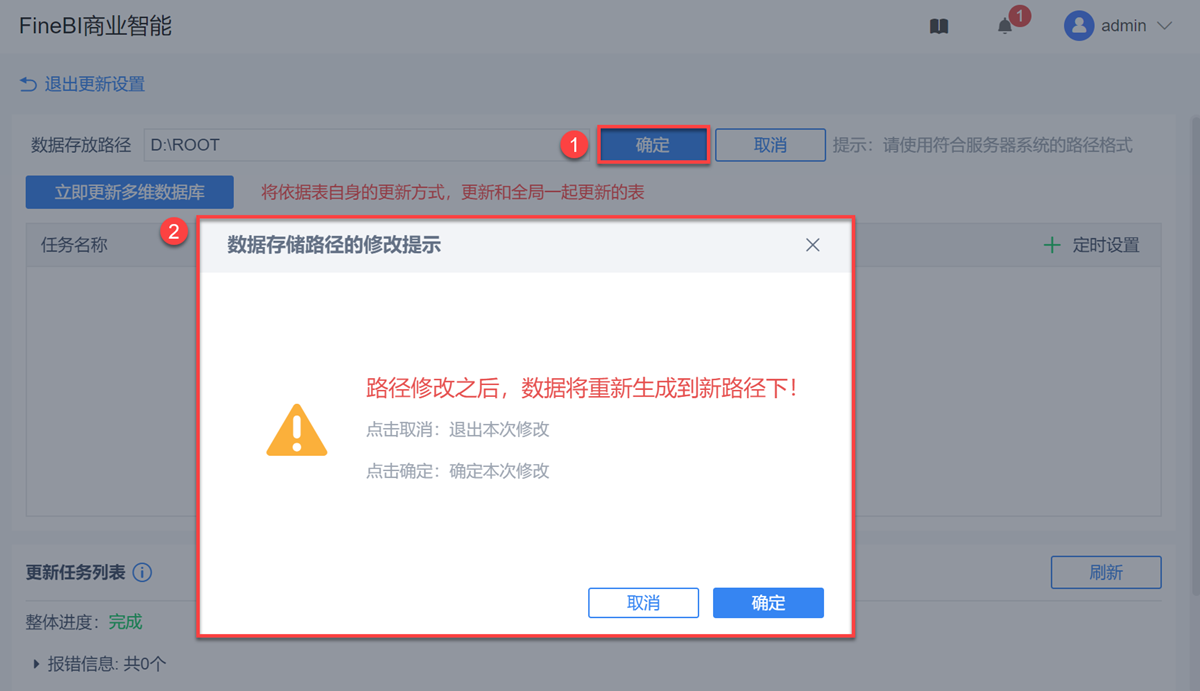
Task: Click 取消 in the path change dialog
Action: 643,603
